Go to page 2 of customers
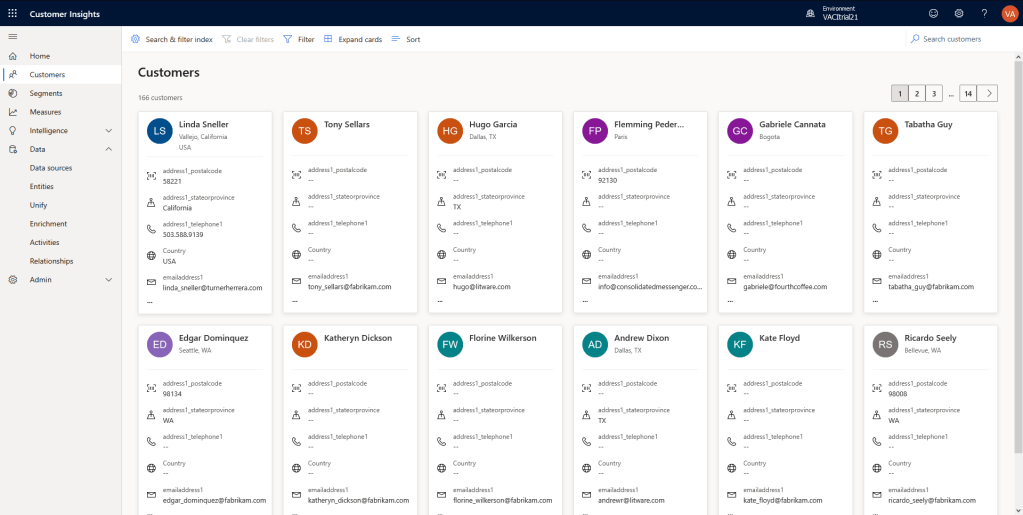1023x515 pixels. tap(916, 93)
